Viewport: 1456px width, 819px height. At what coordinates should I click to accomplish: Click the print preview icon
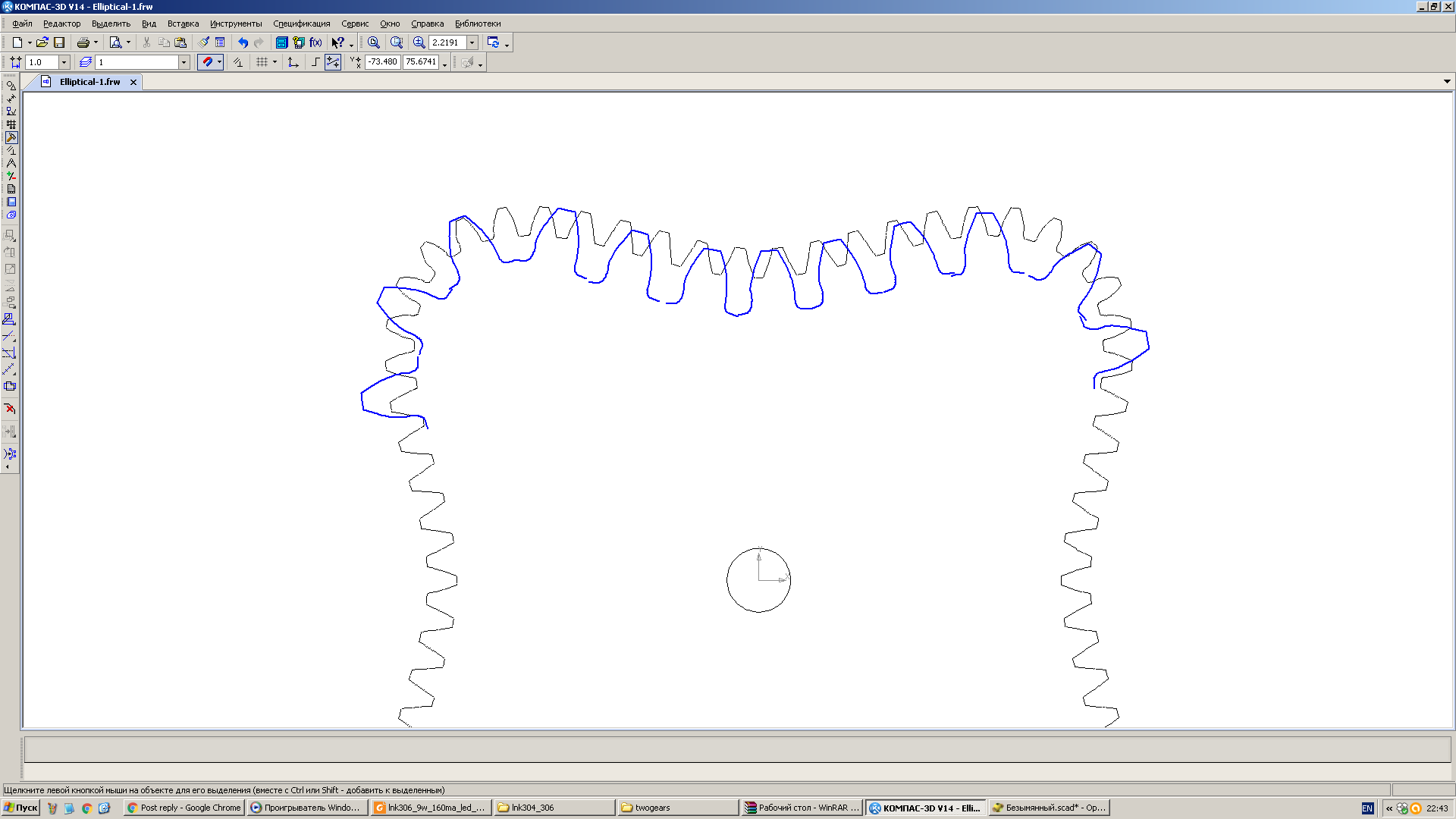tap(115, 42)
